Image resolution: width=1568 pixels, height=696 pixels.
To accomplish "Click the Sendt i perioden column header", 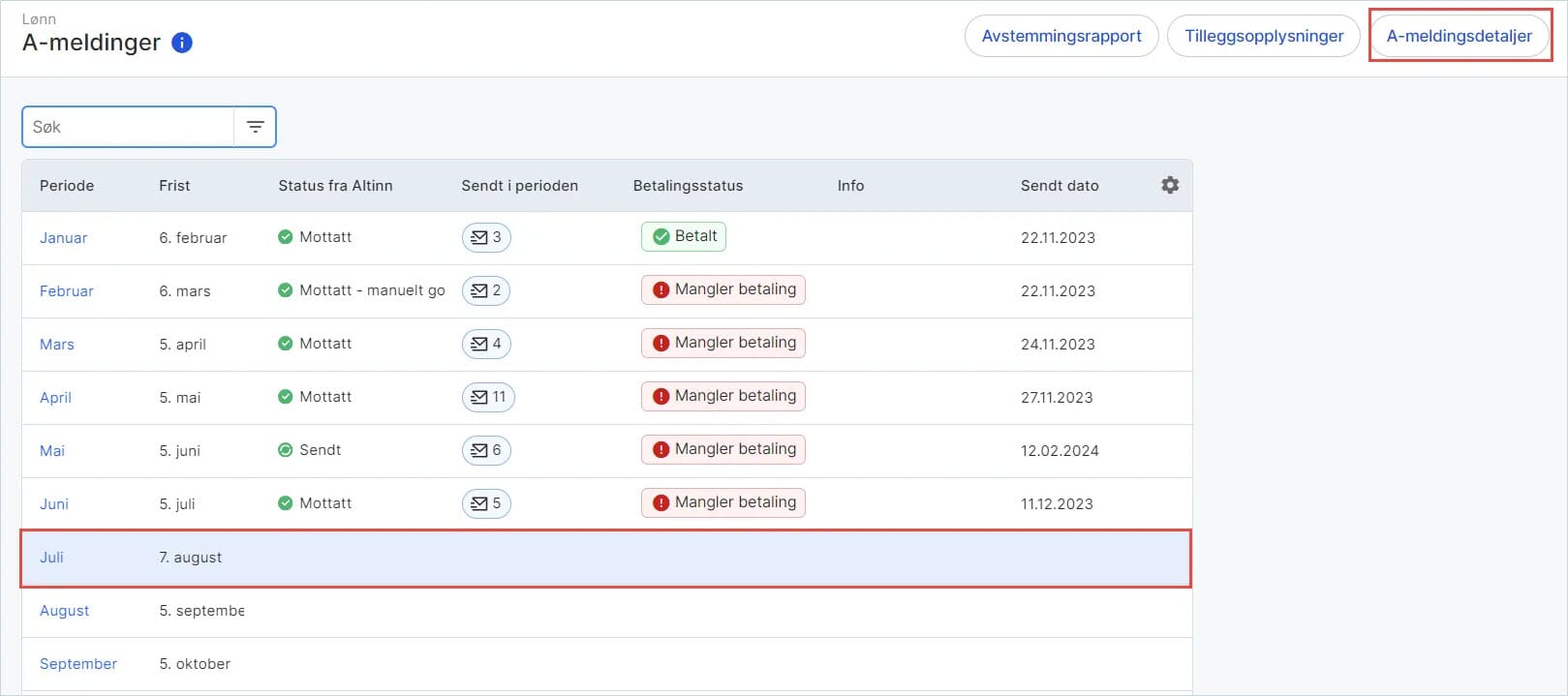I will [519, 186].
